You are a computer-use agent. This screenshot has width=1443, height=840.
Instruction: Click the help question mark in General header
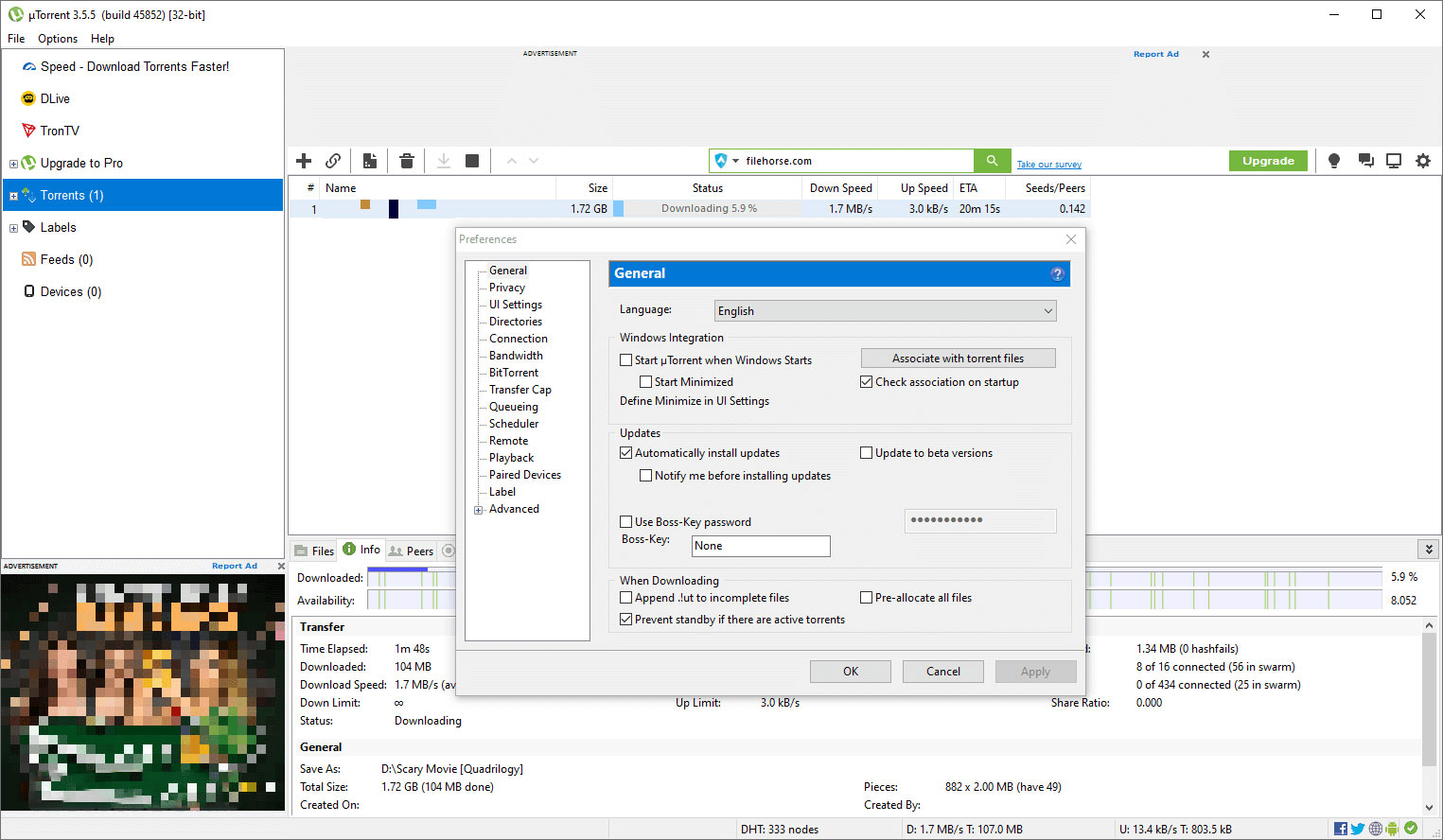1057,274
